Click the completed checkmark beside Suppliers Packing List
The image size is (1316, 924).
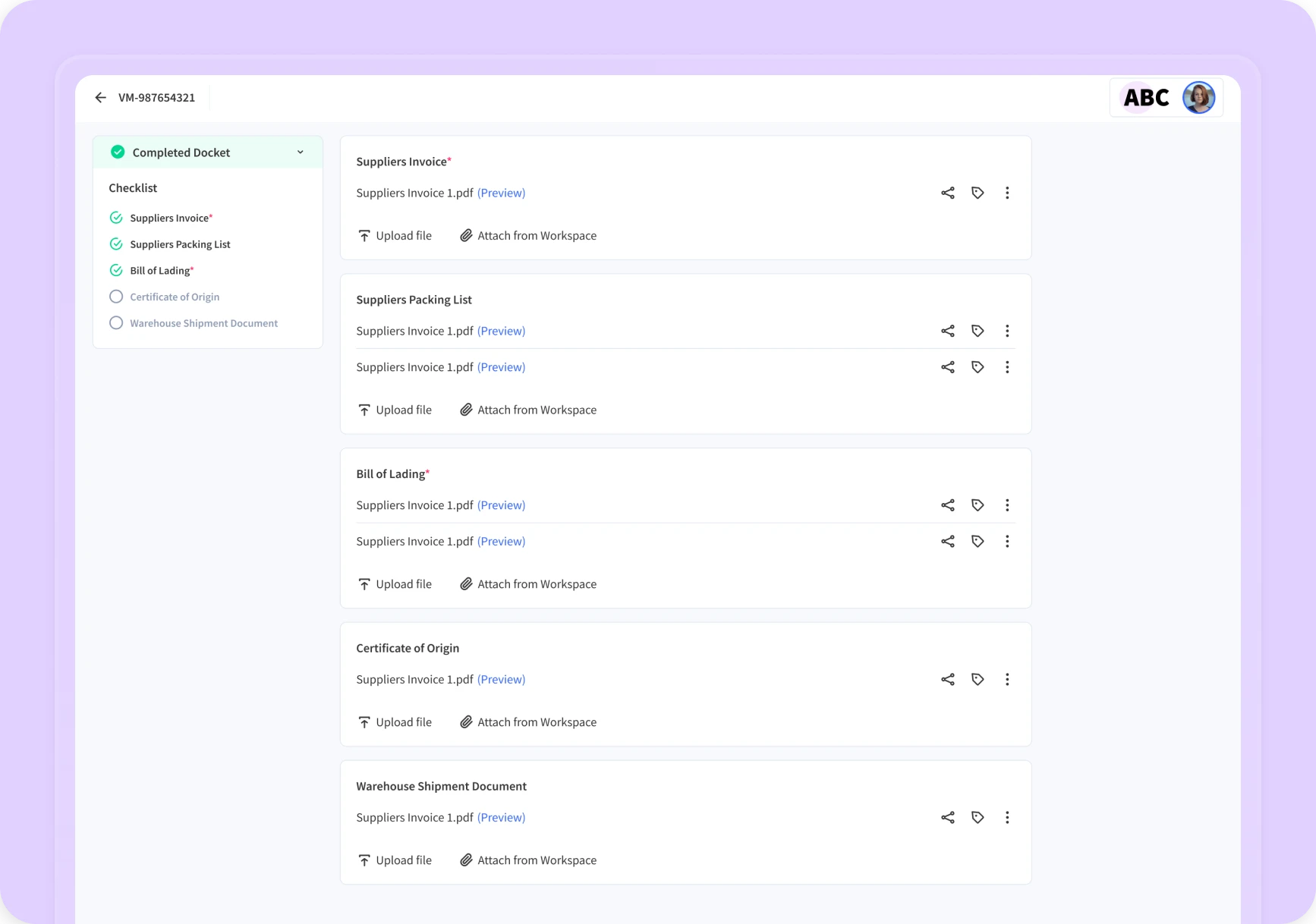[x=116, y=244]
